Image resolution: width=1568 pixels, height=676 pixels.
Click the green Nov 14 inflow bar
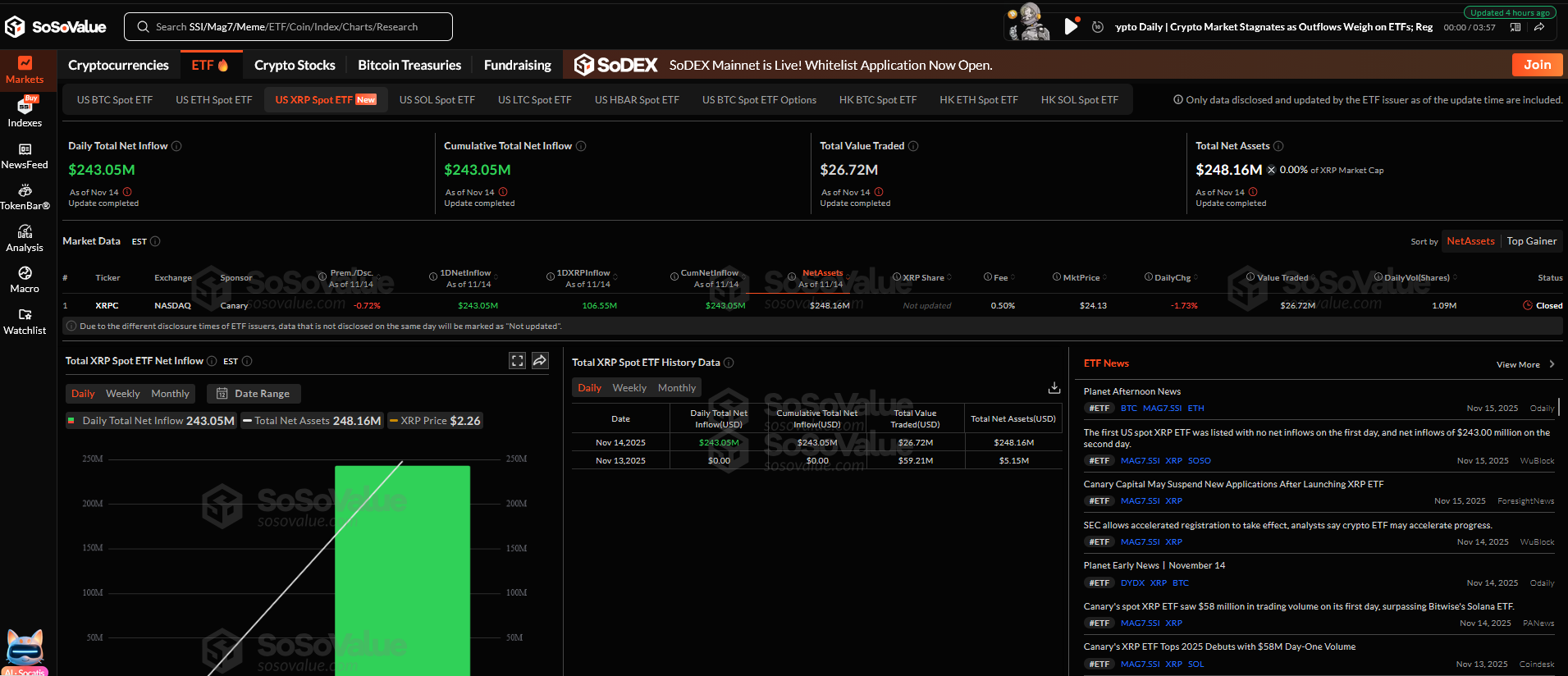(x=402, y=570)
